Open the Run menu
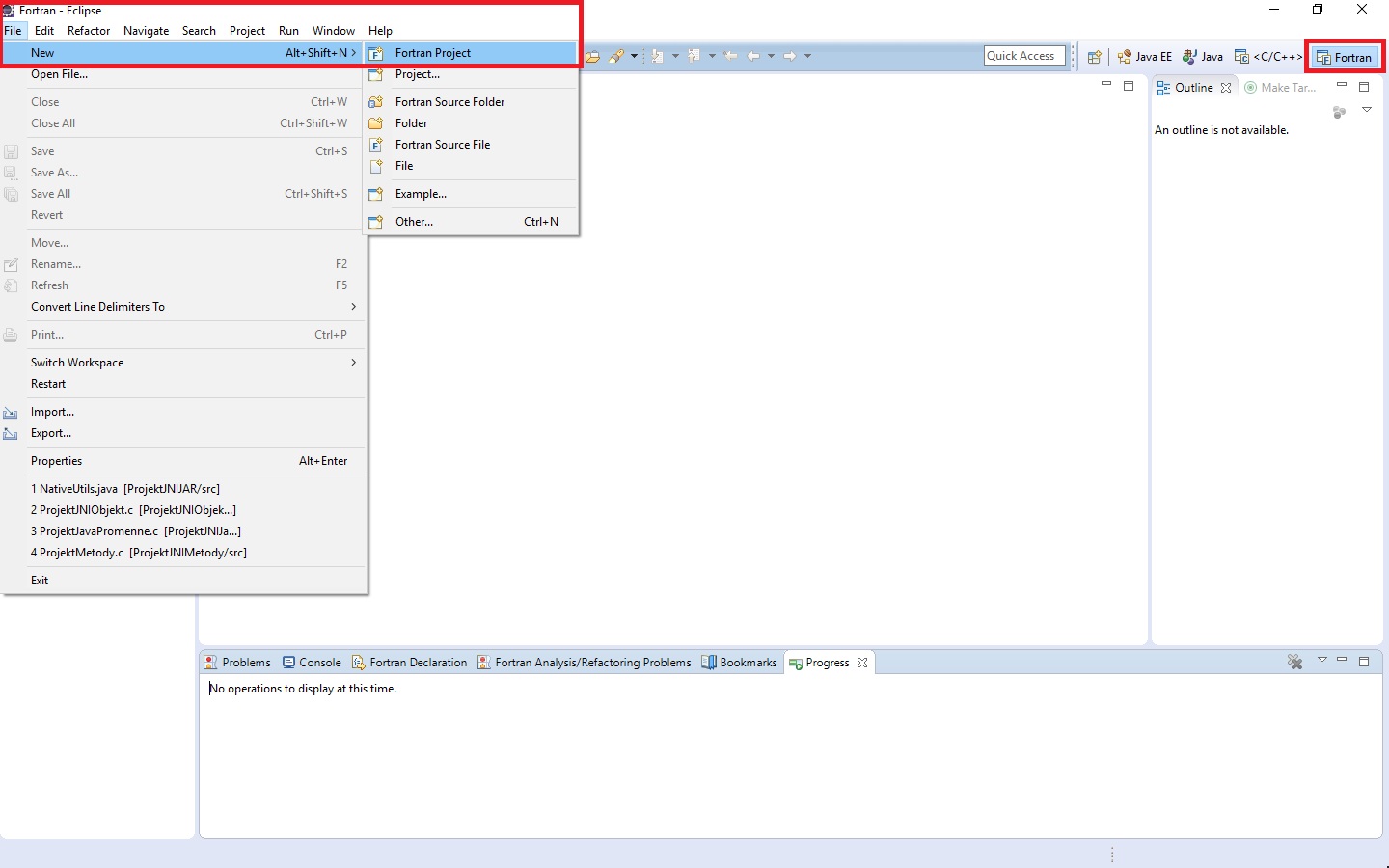Screen dimensions: 1389x868 coord(288,31)
